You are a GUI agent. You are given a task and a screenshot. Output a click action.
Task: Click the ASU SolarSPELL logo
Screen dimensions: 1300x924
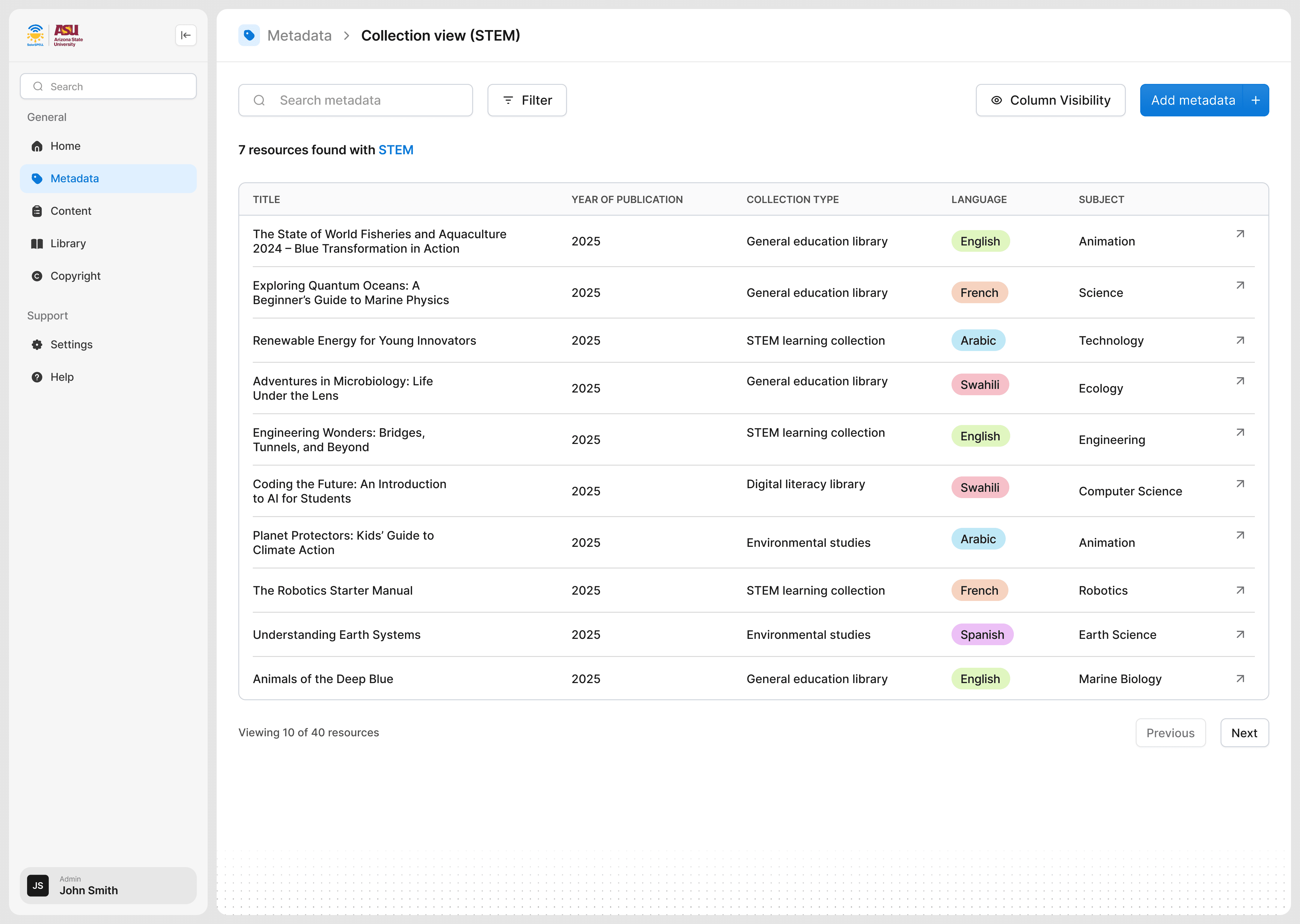click(55, 35)
